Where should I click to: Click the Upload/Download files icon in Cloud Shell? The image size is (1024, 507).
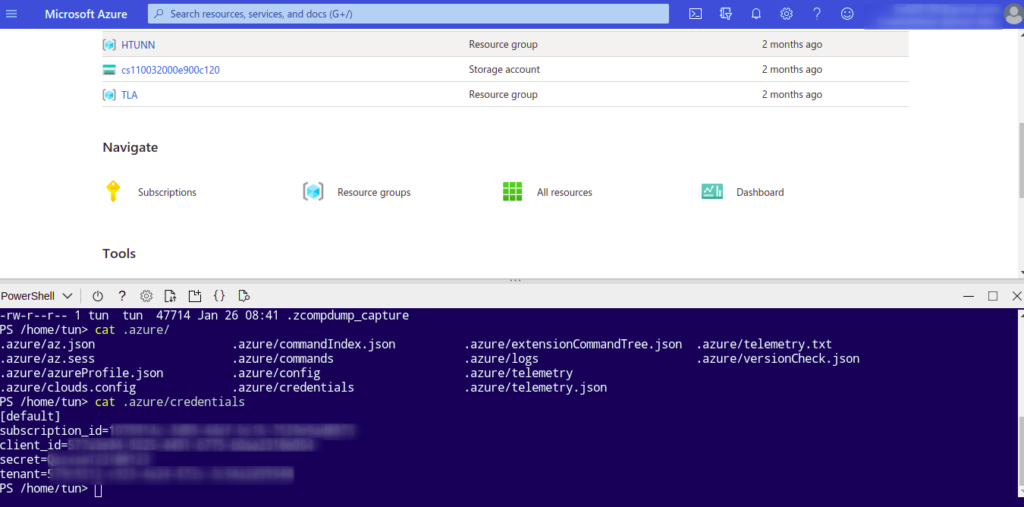(170, 296)
